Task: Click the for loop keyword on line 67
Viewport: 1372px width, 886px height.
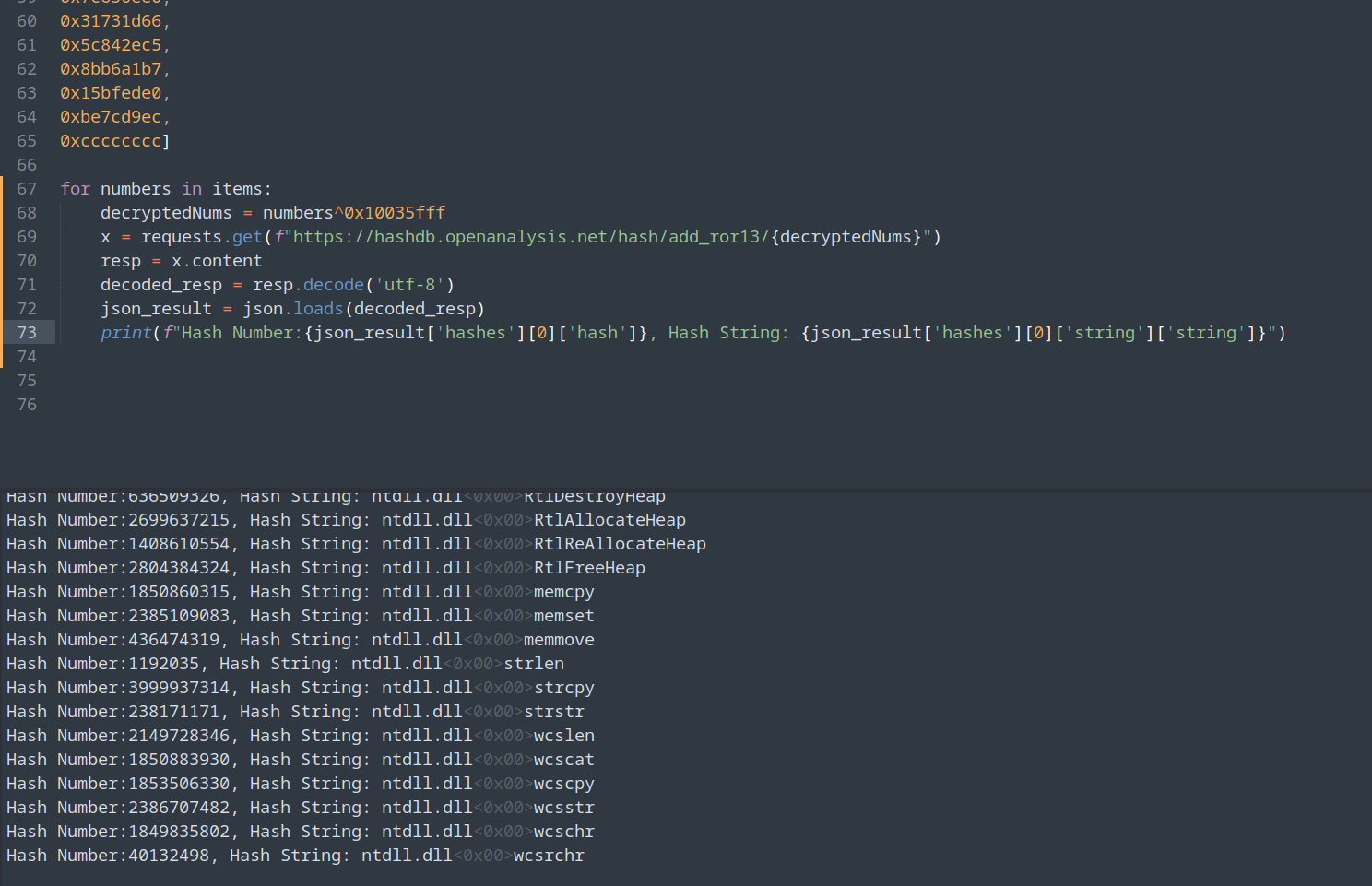Action: 75,188
